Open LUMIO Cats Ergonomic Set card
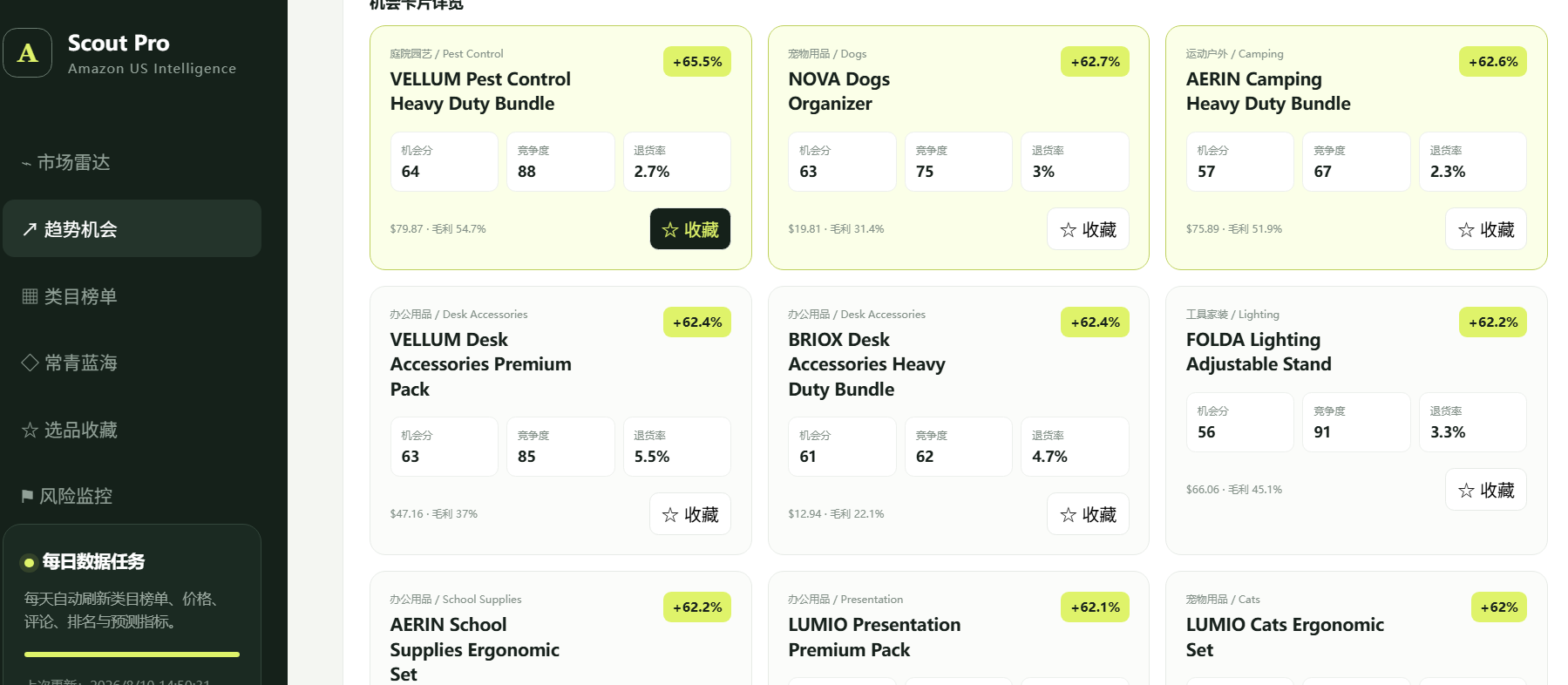1568x685 pixels. [x=1356, y=628]
